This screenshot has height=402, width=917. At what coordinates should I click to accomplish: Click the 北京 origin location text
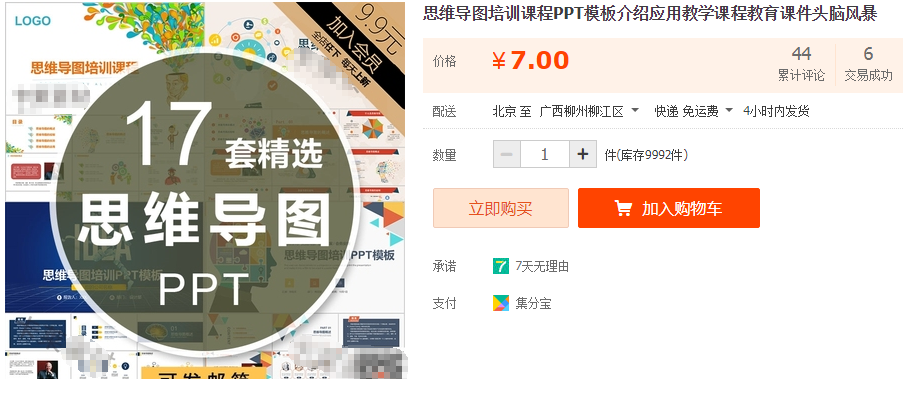[504, 111]
